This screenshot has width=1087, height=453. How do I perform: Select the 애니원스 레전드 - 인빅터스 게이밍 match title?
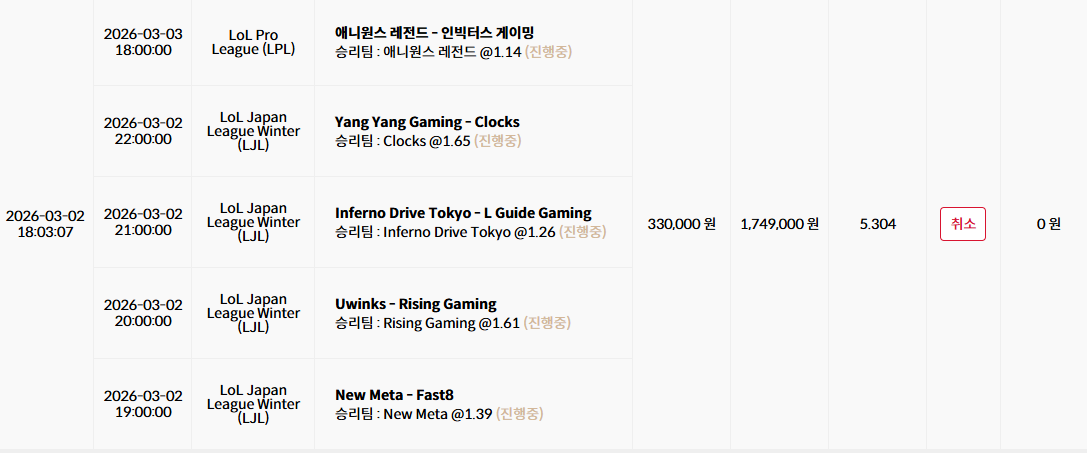435,32
